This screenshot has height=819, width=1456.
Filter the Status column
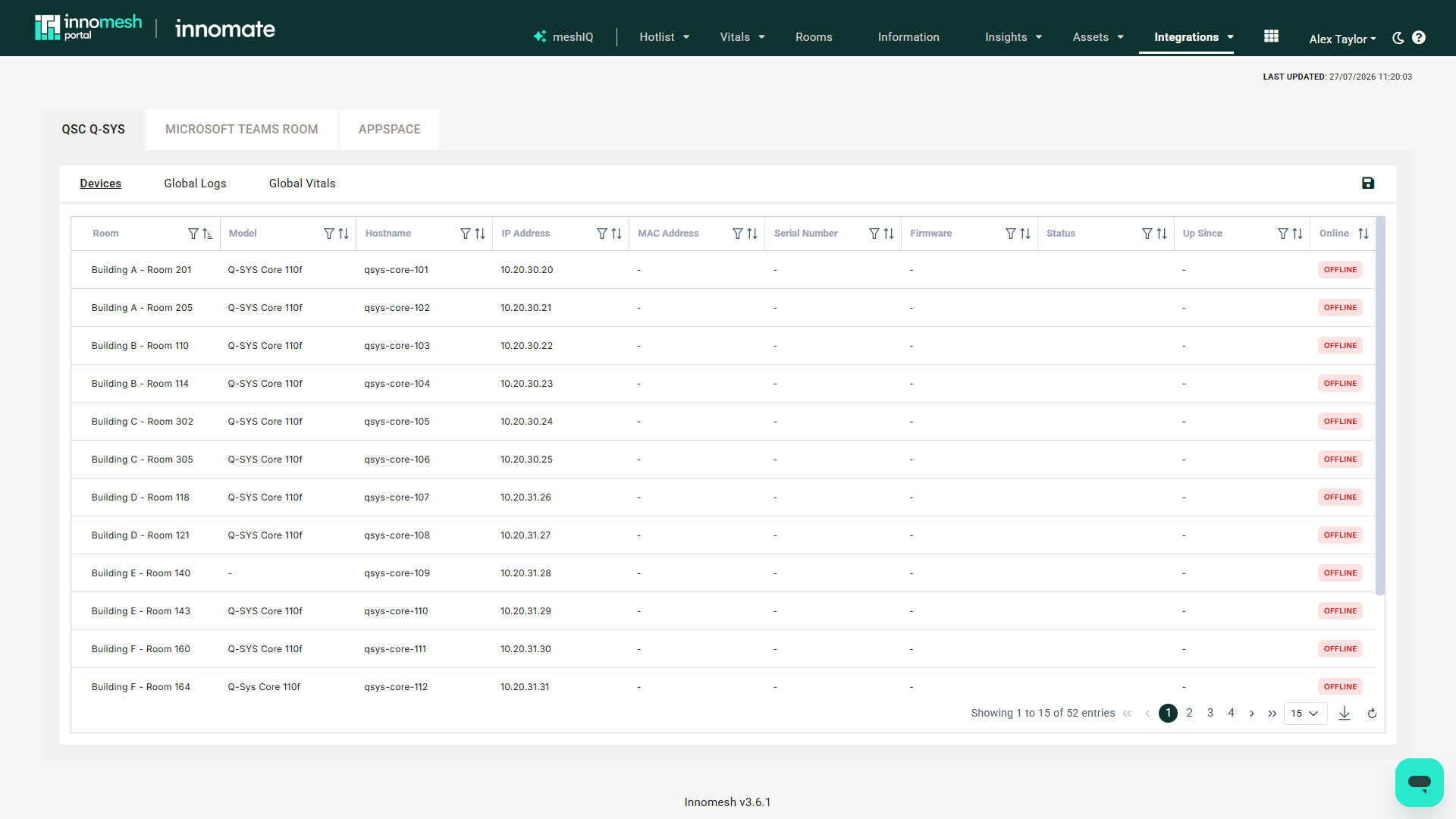[x=1147, y=234]
